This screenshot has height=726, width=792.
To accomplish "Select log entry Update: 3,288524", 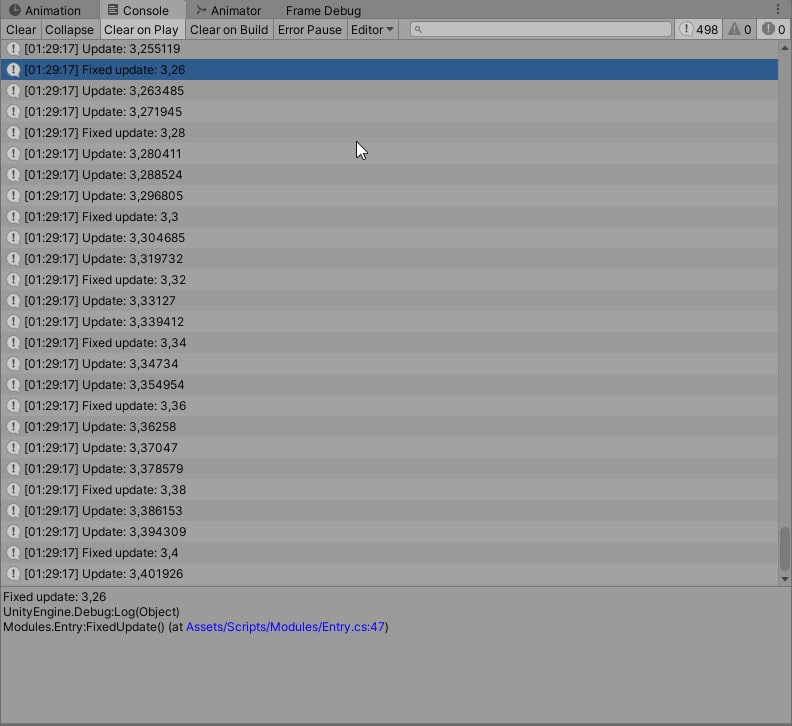I will [x=389, y=175].
